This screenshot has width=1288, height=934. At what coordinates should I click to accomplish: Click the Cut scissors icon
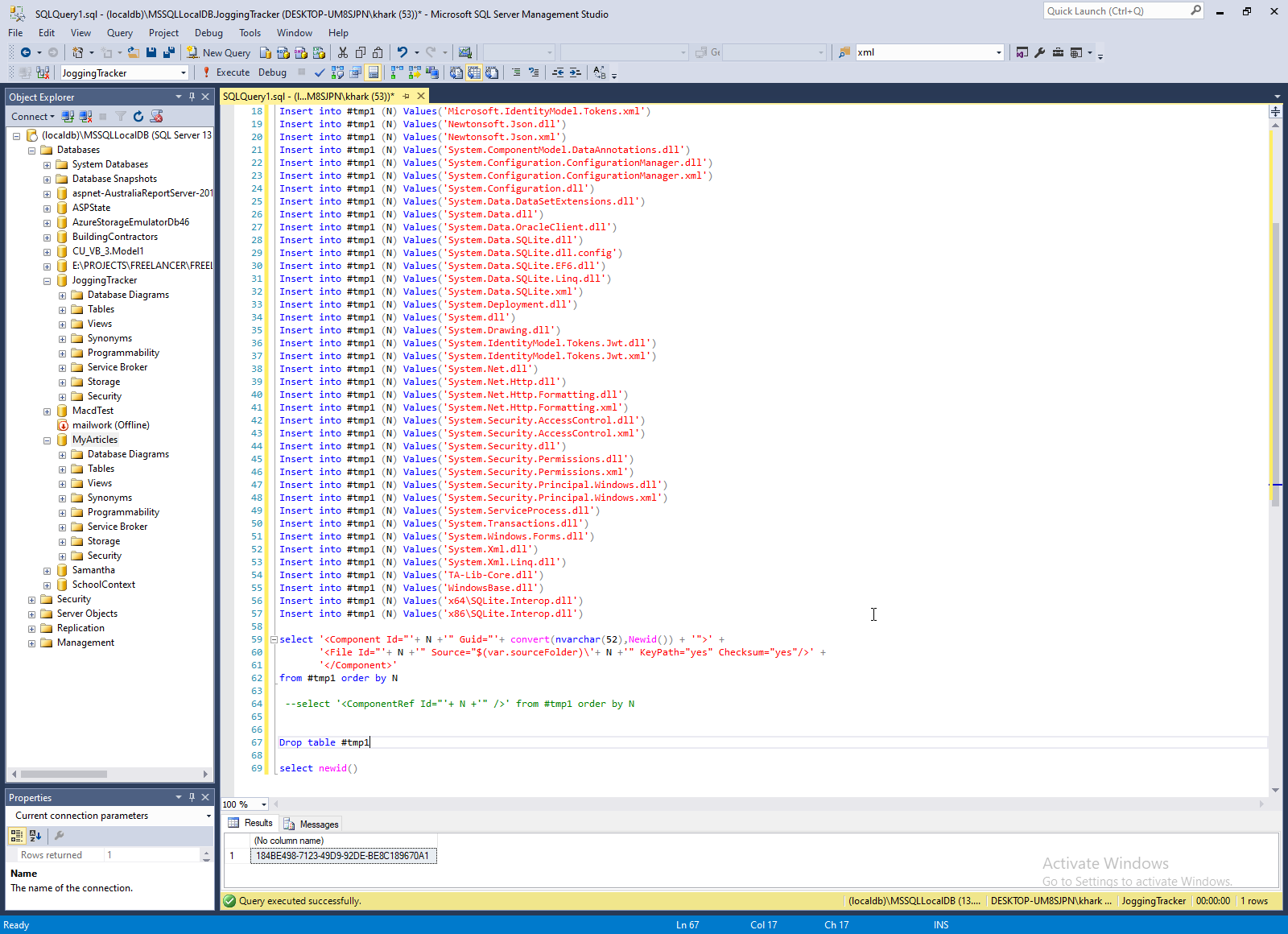[343, 52]
